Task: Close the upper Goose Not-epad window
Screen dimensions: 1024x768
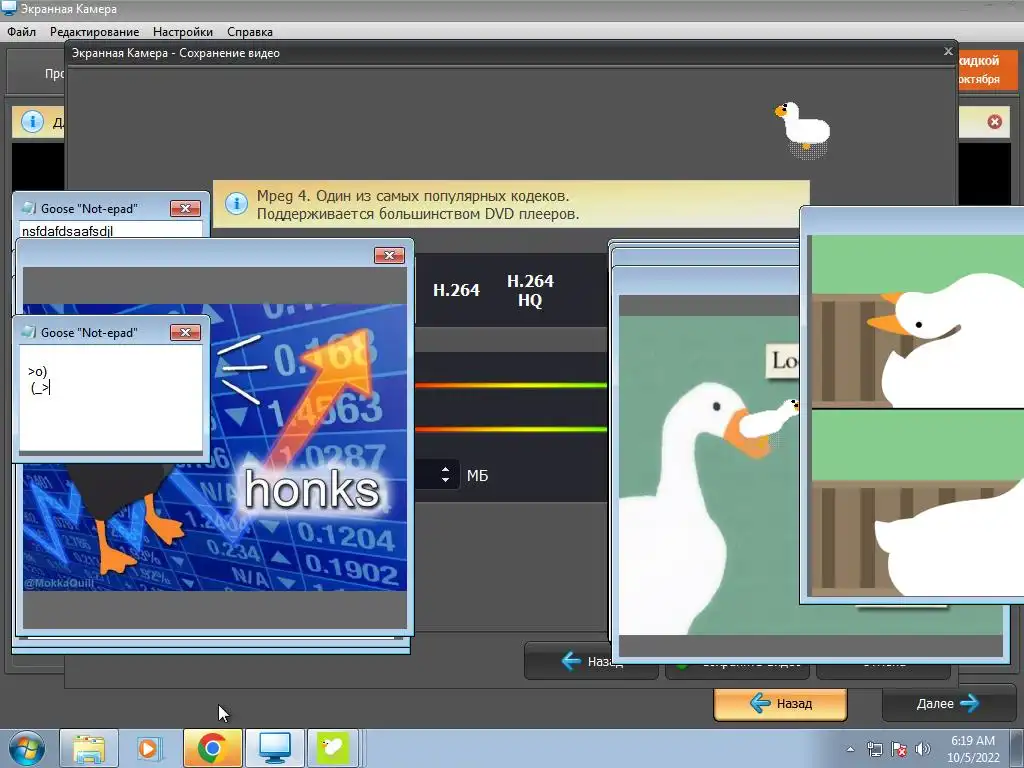Action: [x=185, y=208]
